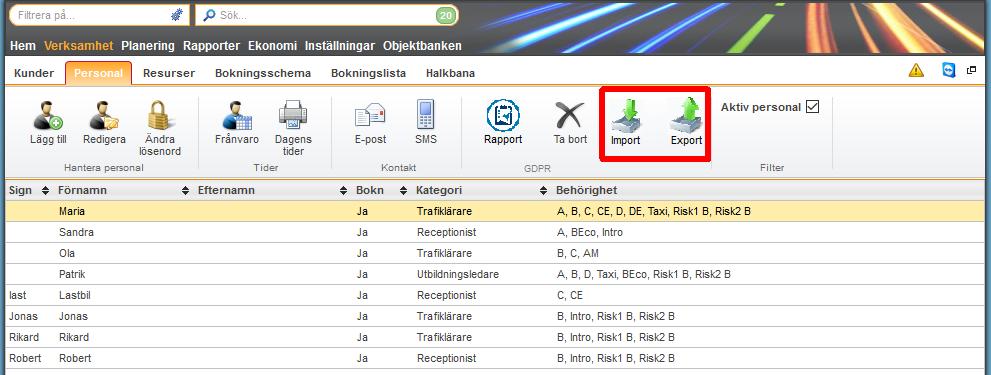Open the GDPR Rapport icon

(x=503, y=115)
